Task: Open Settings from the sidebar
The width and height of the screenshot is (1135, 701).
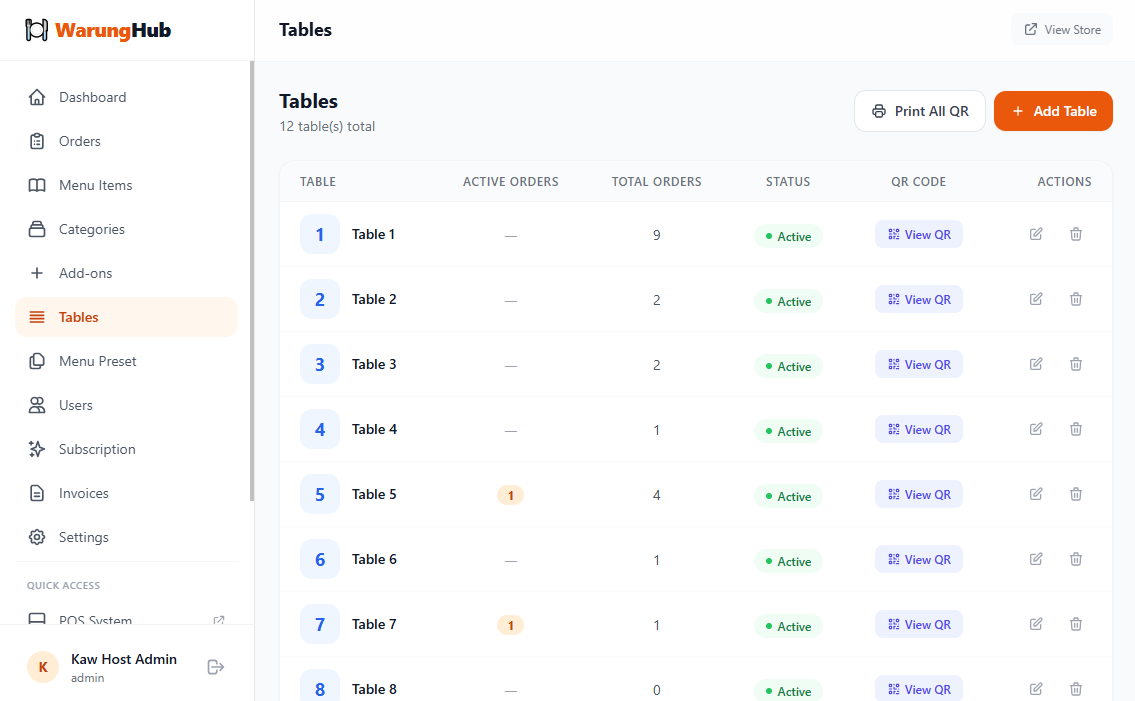Action: coord(83,537)
